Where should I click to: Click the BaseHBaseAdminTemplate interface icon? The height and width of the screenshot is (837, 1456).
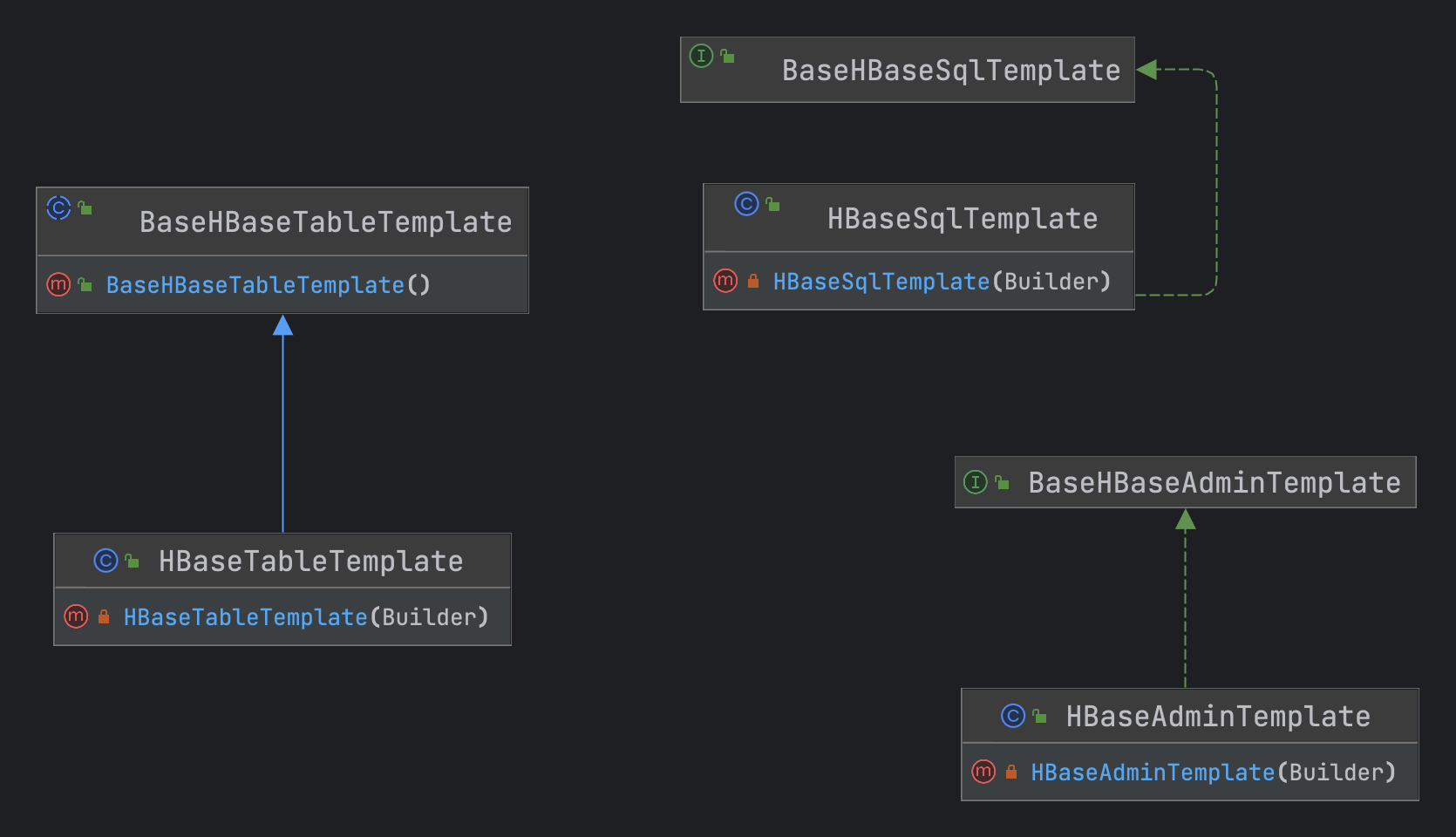coord(976,482)
